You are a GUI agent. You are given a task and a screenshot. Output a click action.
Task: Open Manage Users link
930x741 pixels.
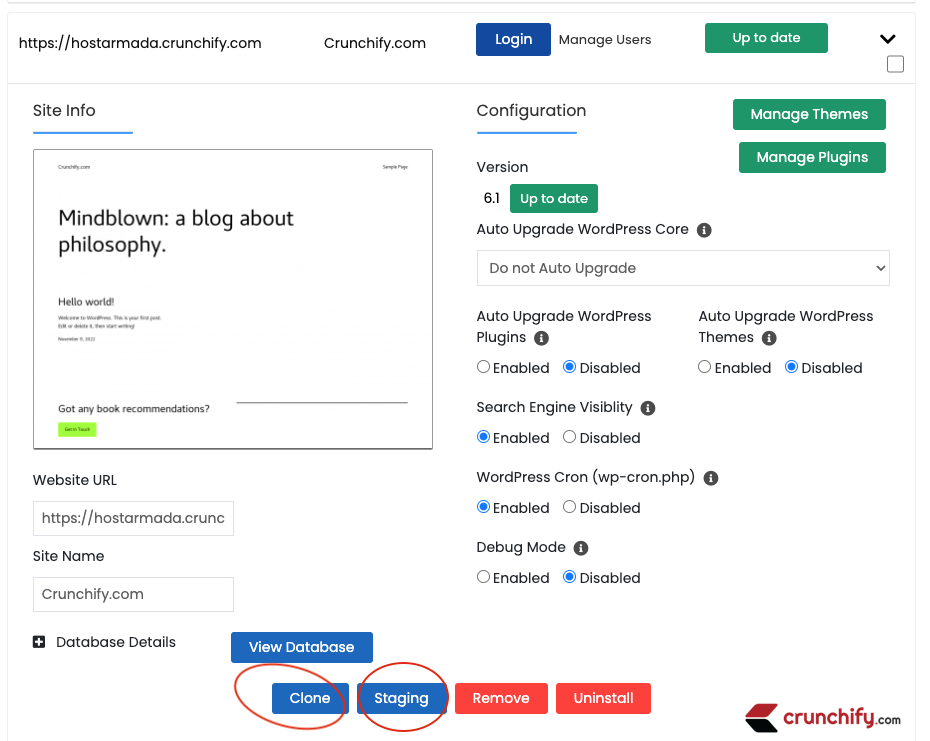pos(604,40)
